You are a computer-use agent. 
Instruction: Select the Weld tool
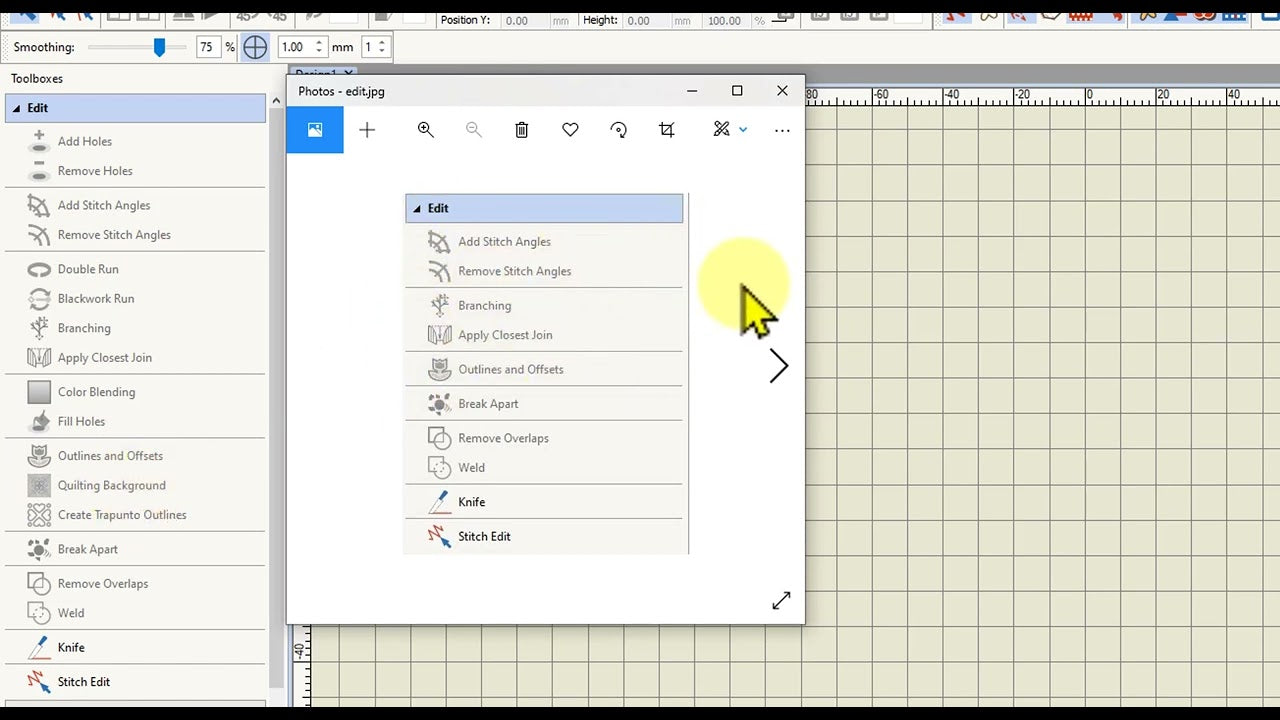click(x=71, y=613)
